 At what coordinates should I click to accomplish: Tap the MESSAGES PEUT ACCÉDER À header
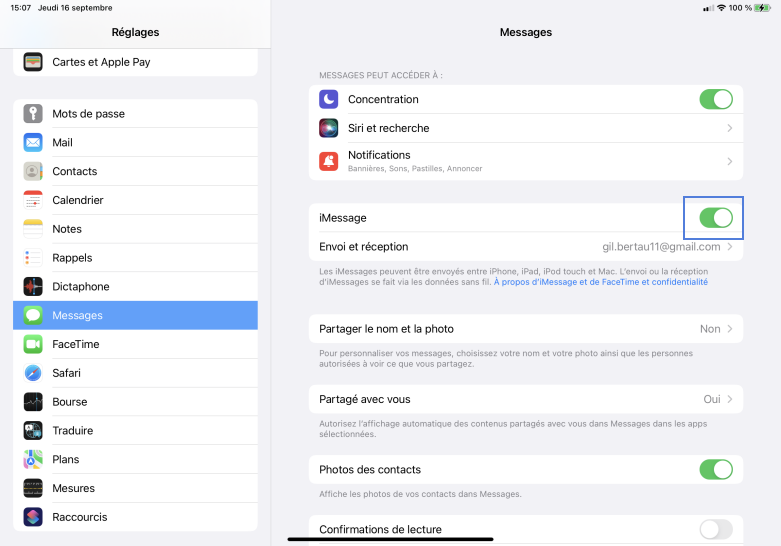click(x=381, y=75)
